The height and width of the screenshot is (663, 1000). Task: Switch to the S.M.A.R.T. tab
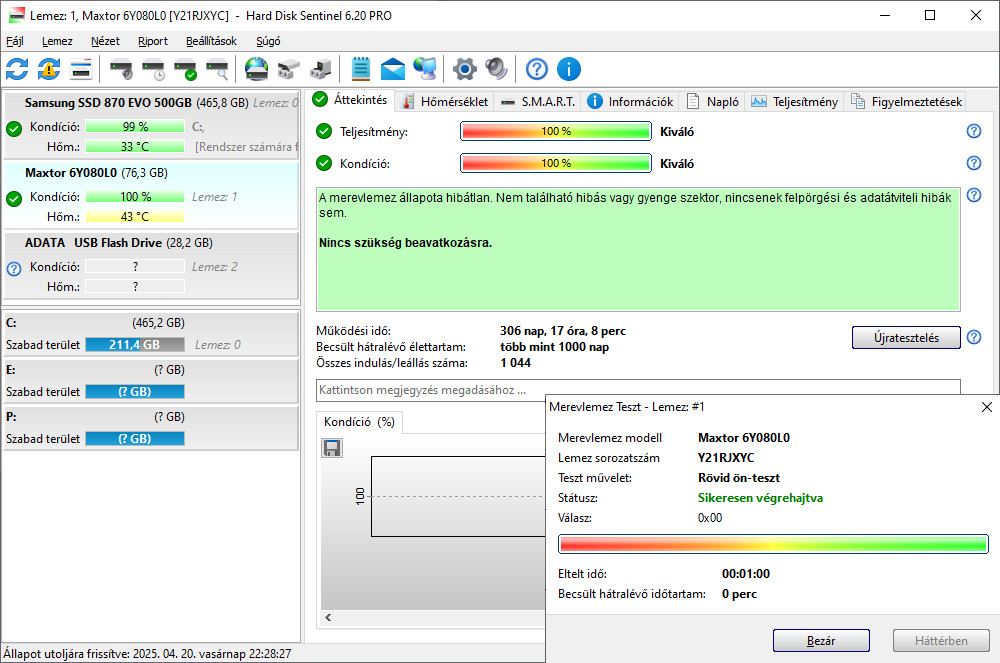pos(538,101)
